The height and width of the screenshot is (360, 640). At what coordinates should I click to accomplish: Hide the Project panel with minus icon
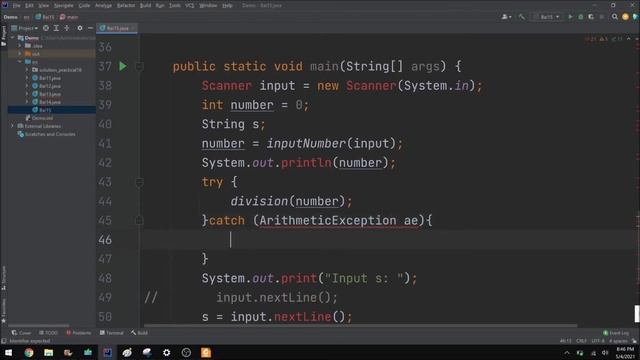coord(90,28)
